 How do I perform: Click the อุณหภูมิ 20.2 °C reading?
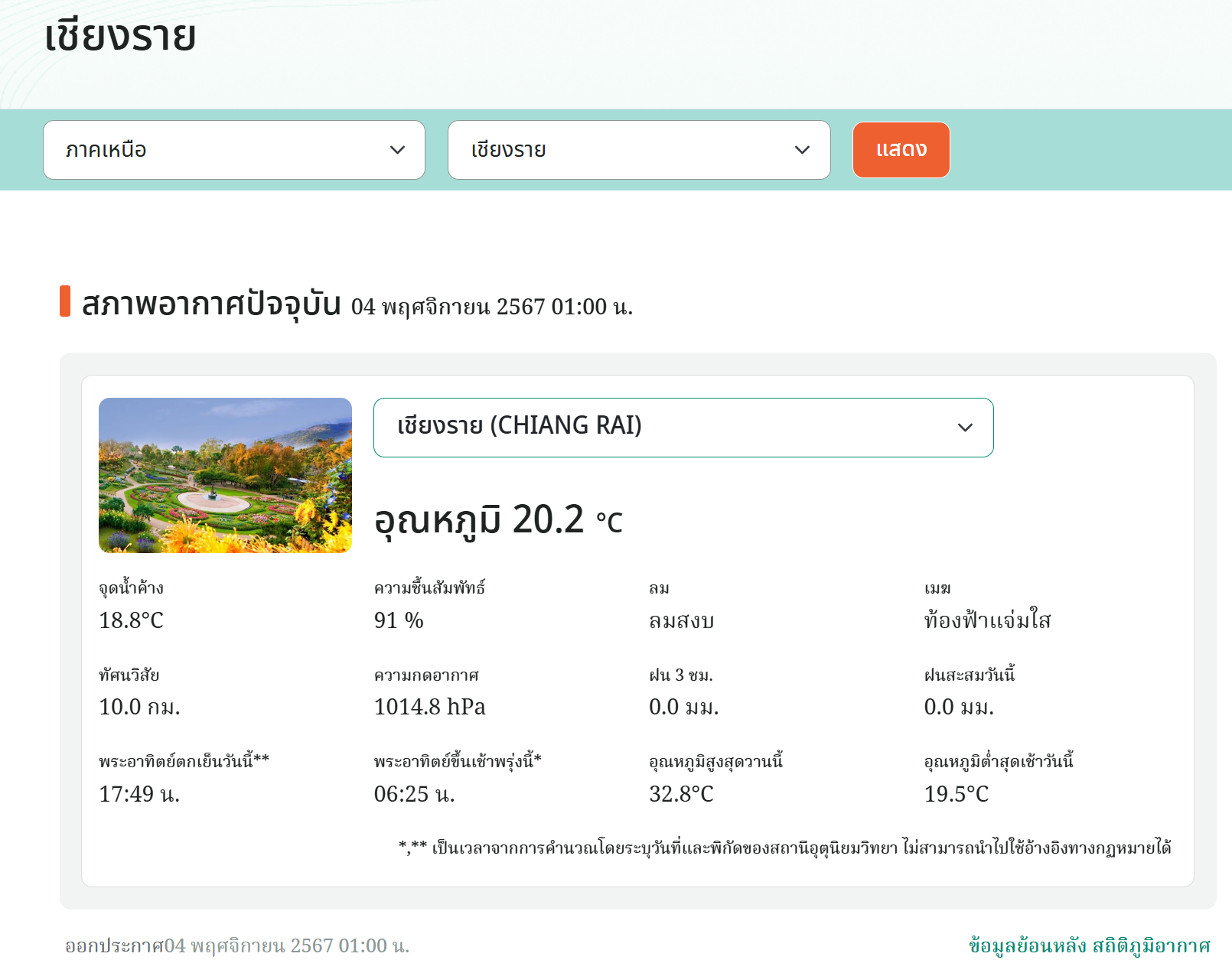click(498, 520)
